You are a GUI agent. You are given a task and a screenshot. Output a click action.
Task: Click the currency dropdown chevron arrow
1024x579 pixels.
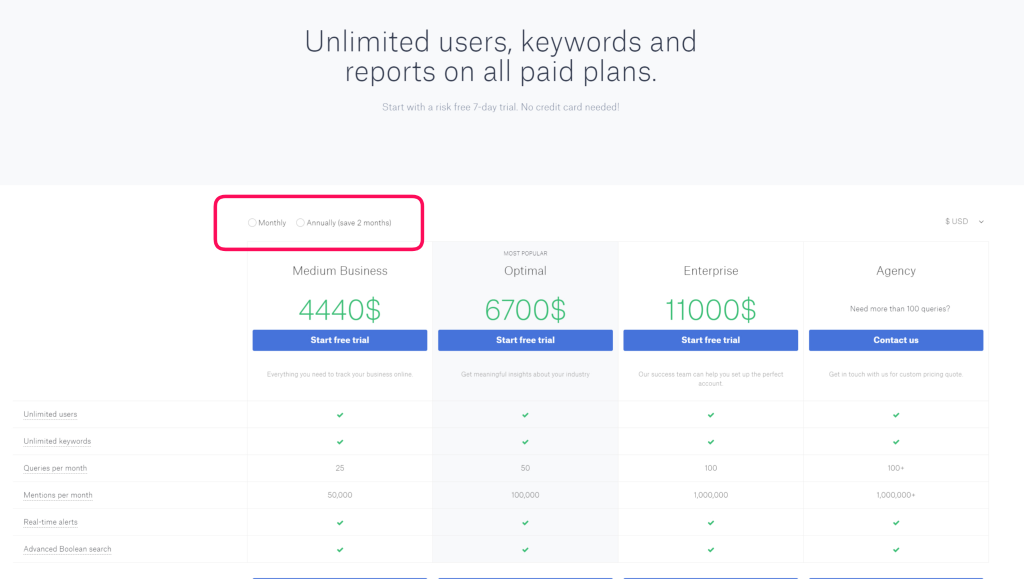tap(981, 222)
